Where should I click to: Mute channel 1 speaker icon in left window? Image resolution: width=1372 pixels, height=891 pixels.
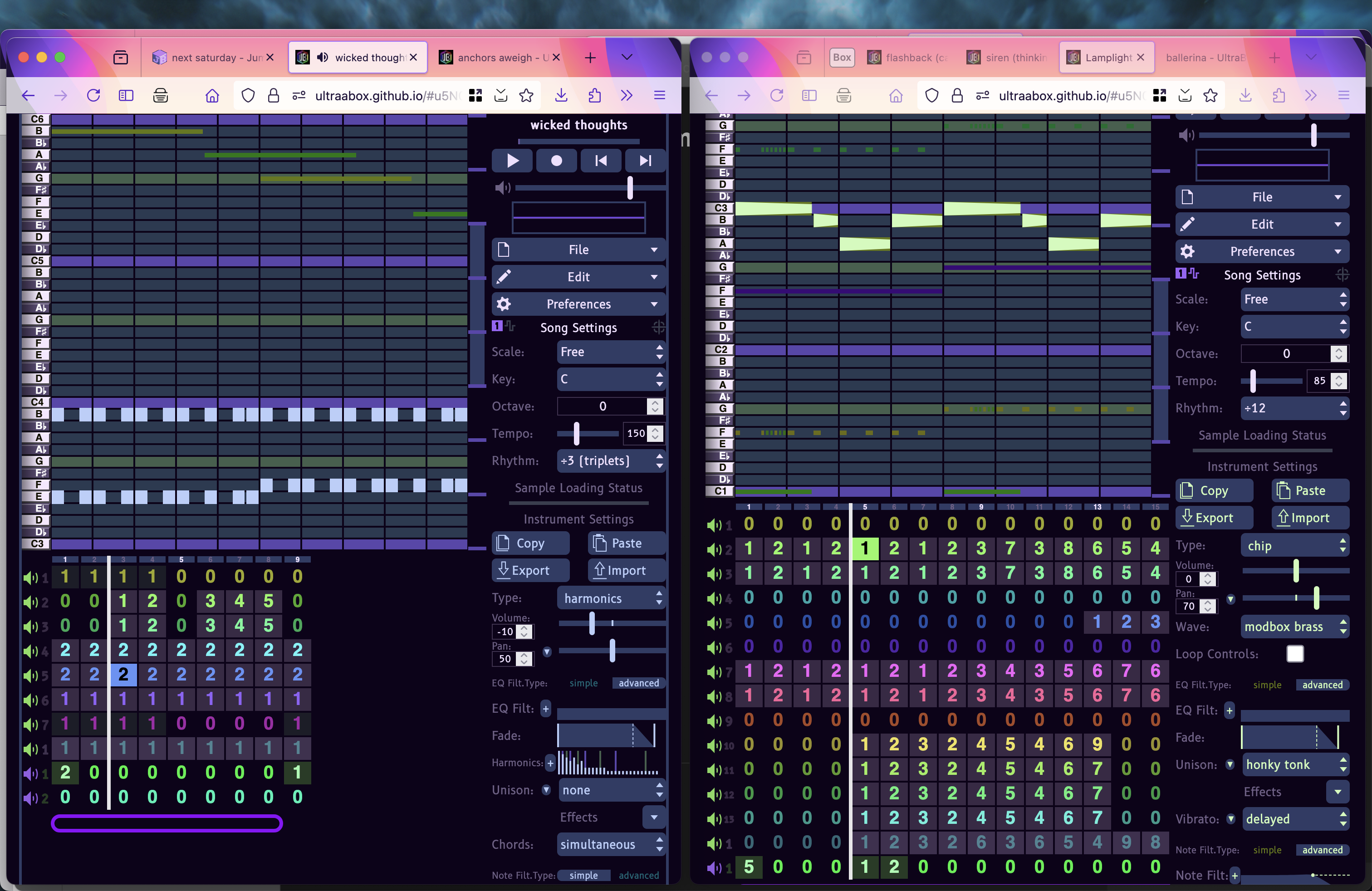click(x=30, y=577)
